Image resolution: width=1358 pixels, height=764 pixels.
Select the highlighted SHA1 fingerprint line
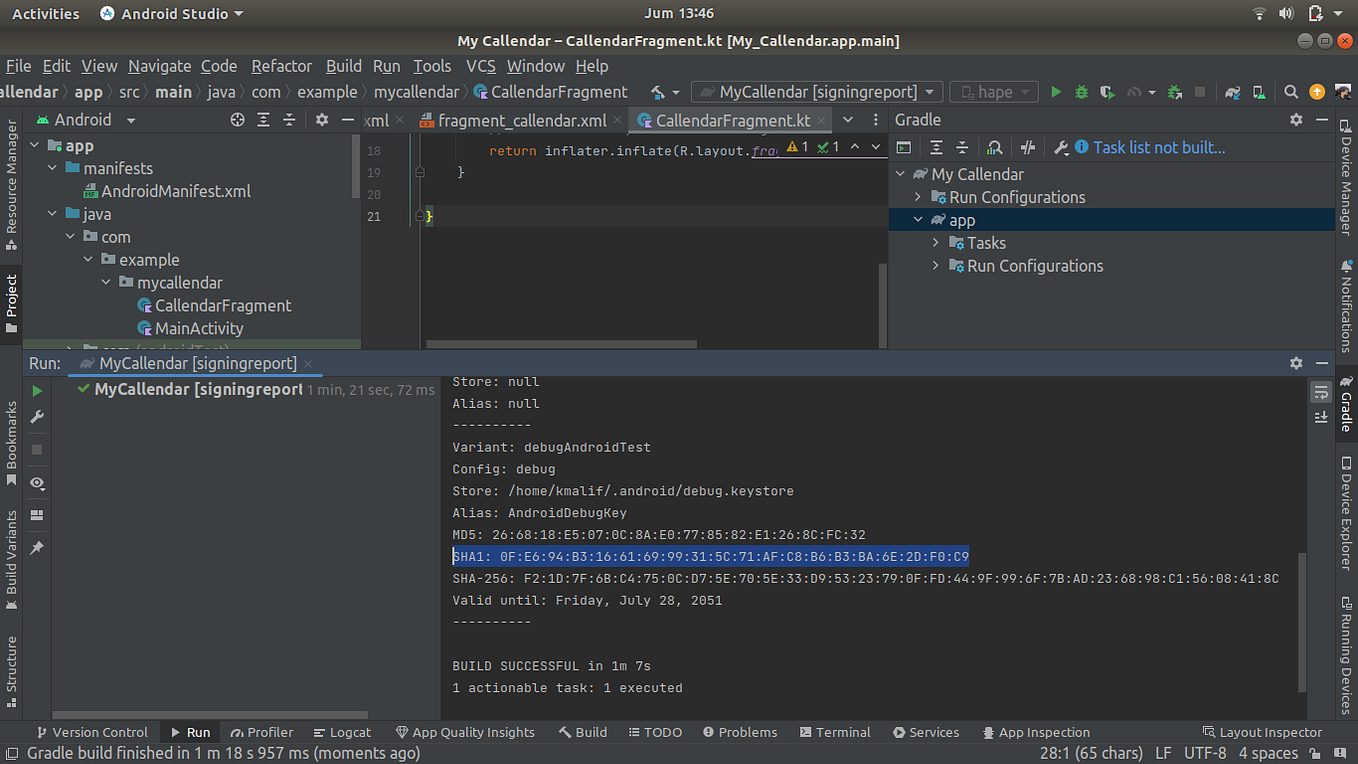click(710, 556)
